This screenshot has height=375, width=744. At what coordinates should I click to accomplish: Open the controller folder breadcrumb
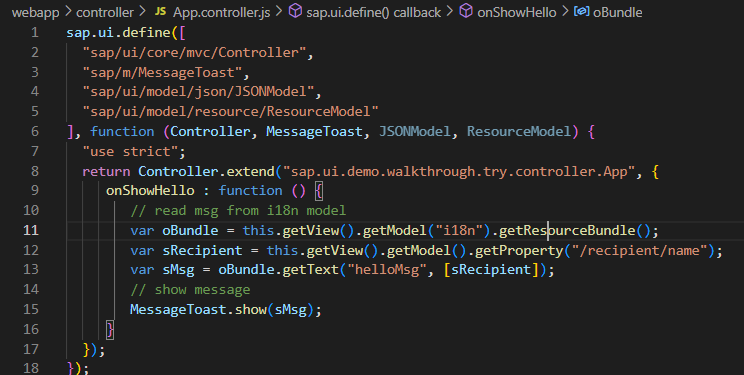click(105, 12)
